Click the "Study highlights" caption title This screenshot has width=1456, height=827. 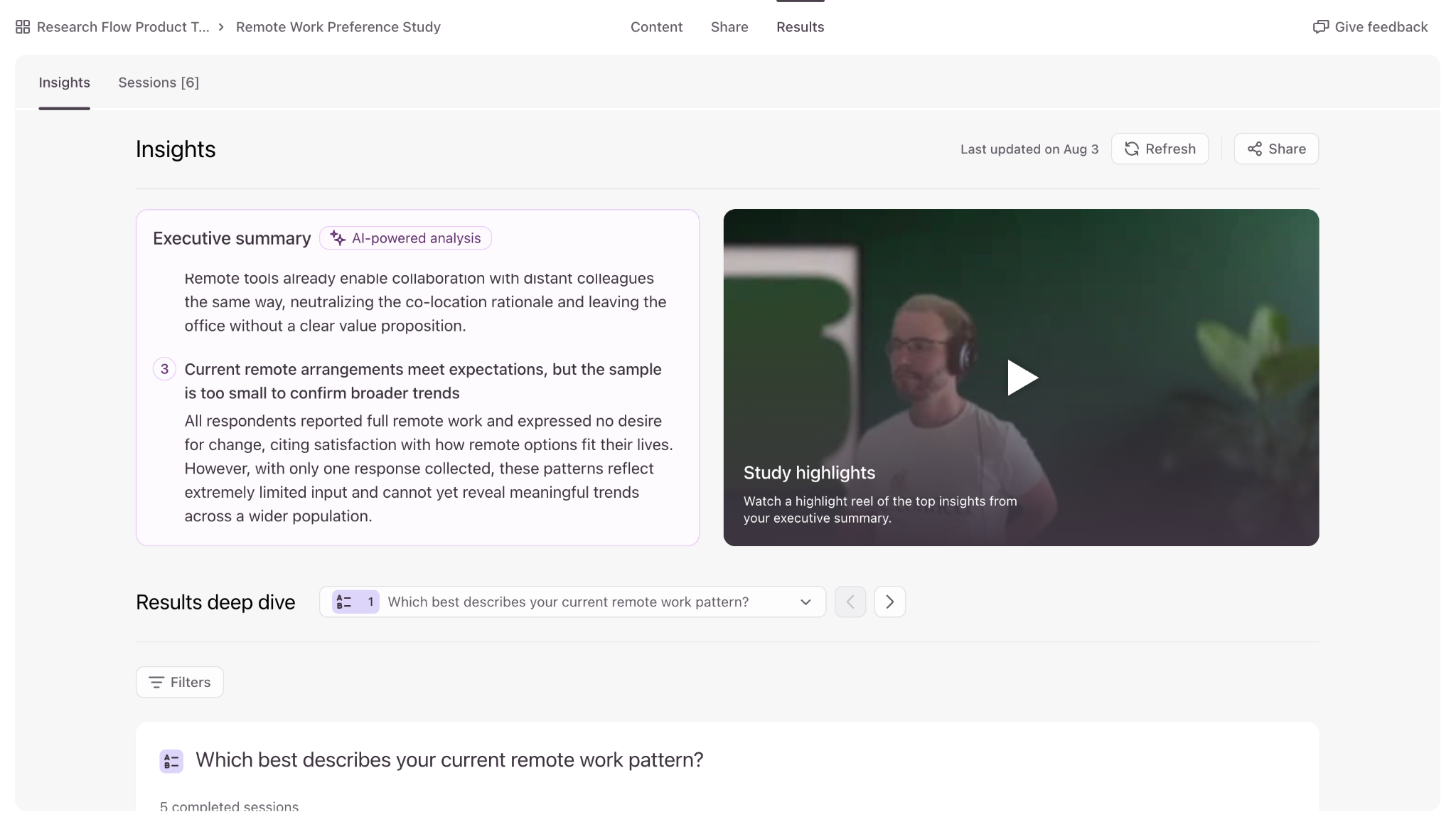pos(809,473)
